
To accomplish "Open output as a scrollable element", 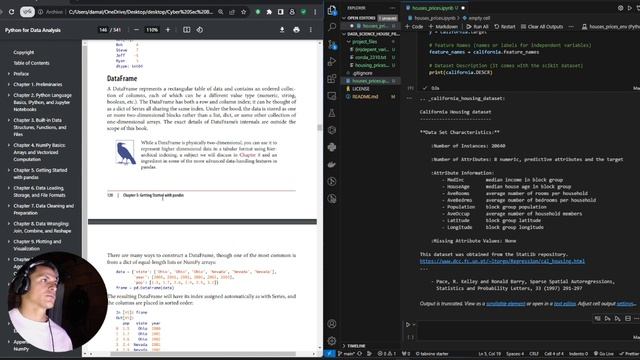I will tap(506, 304).
